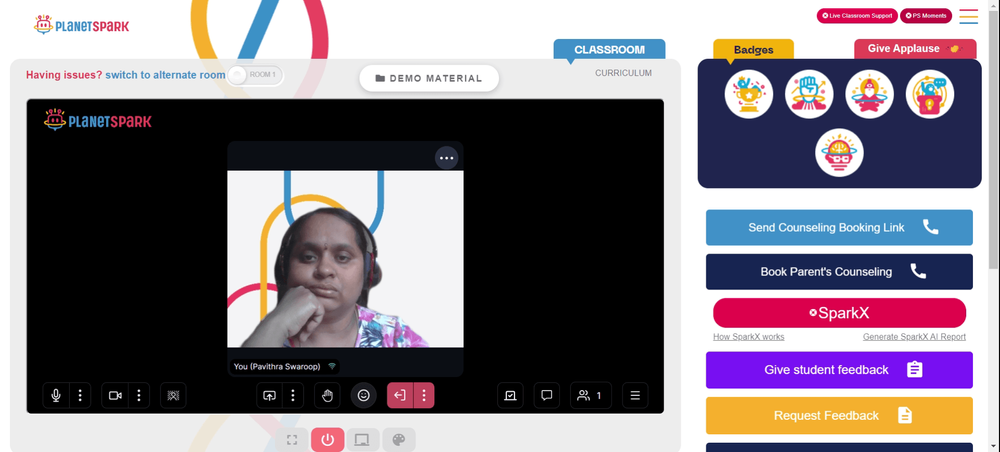Raise hand using the hand icon
Viewport: 1000px width, 452px height.
327,395
